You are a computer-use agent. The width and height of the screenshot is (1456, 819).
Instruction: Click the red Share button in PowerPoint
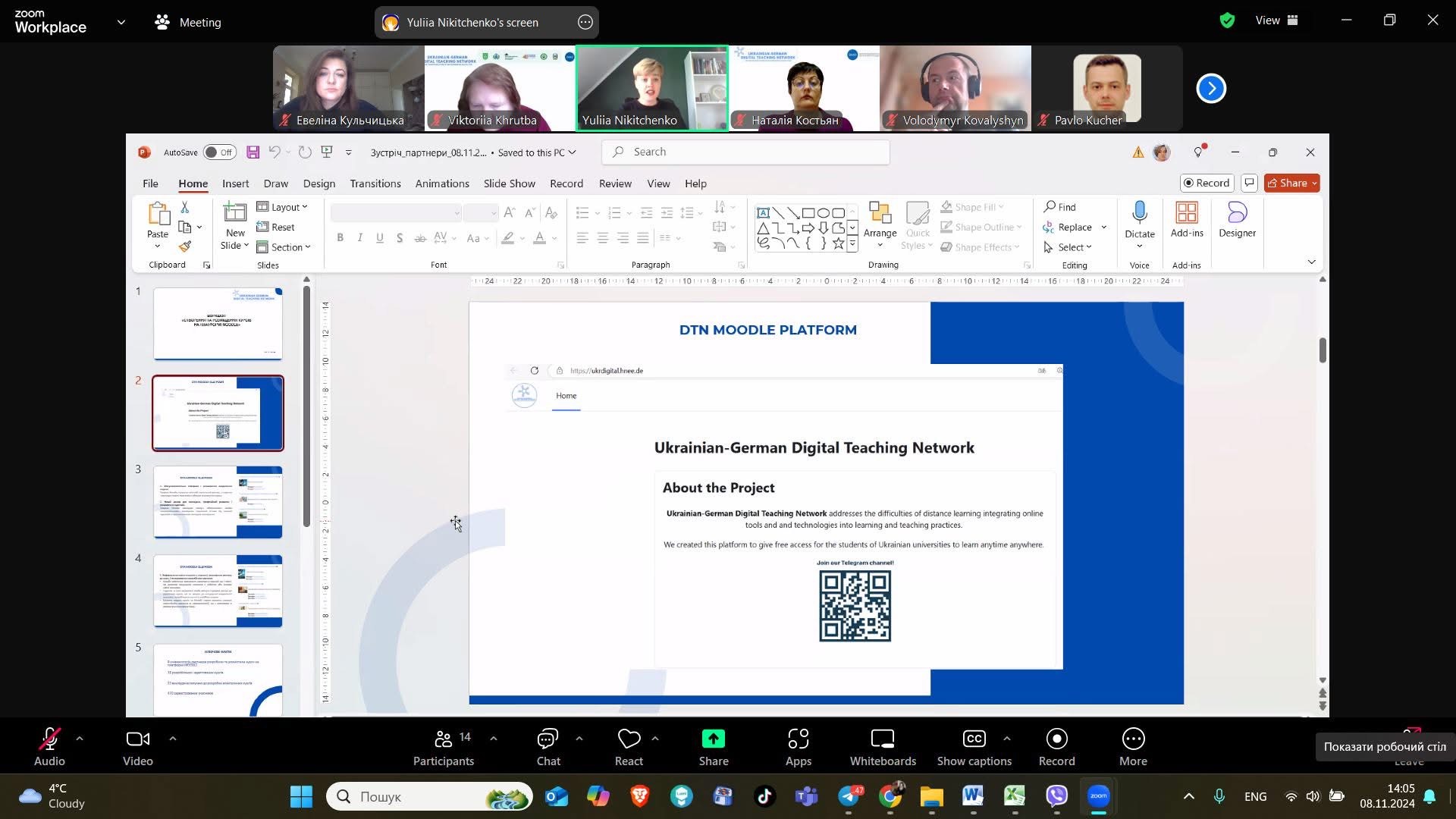point(1291,183)
